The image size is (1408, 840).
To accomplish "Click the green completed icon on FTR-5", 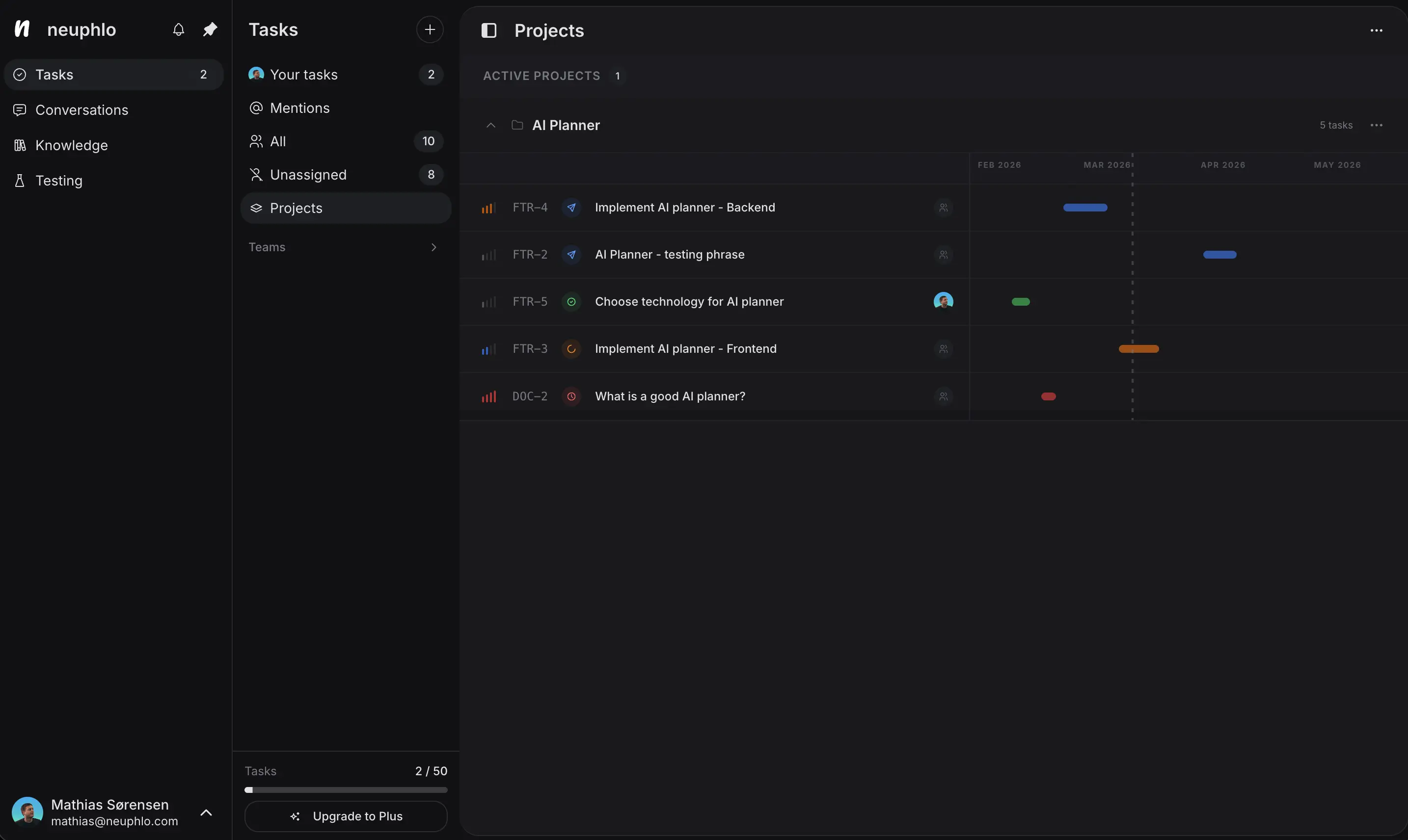I will 571,302.
